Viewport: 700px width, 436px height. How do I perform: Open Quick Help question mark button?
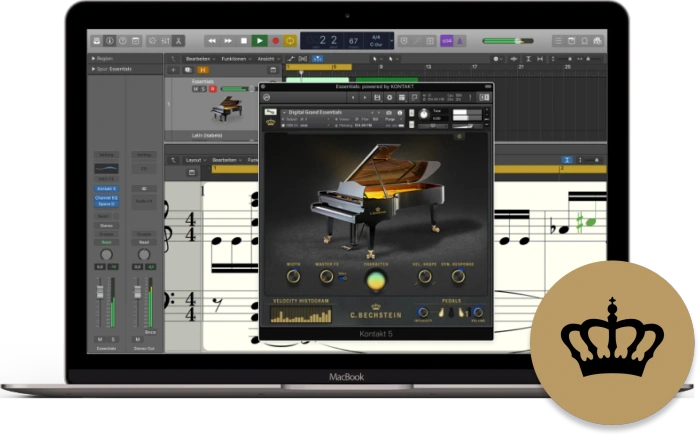[x=122, y=41]
